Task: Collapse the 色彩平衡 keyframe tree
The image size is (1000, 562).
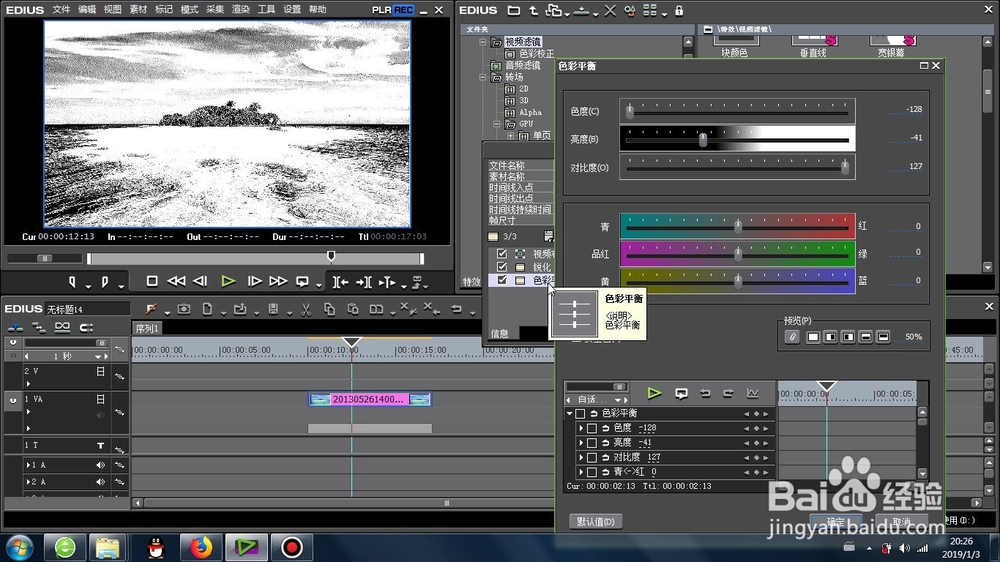Action: [x=570, y=413]
